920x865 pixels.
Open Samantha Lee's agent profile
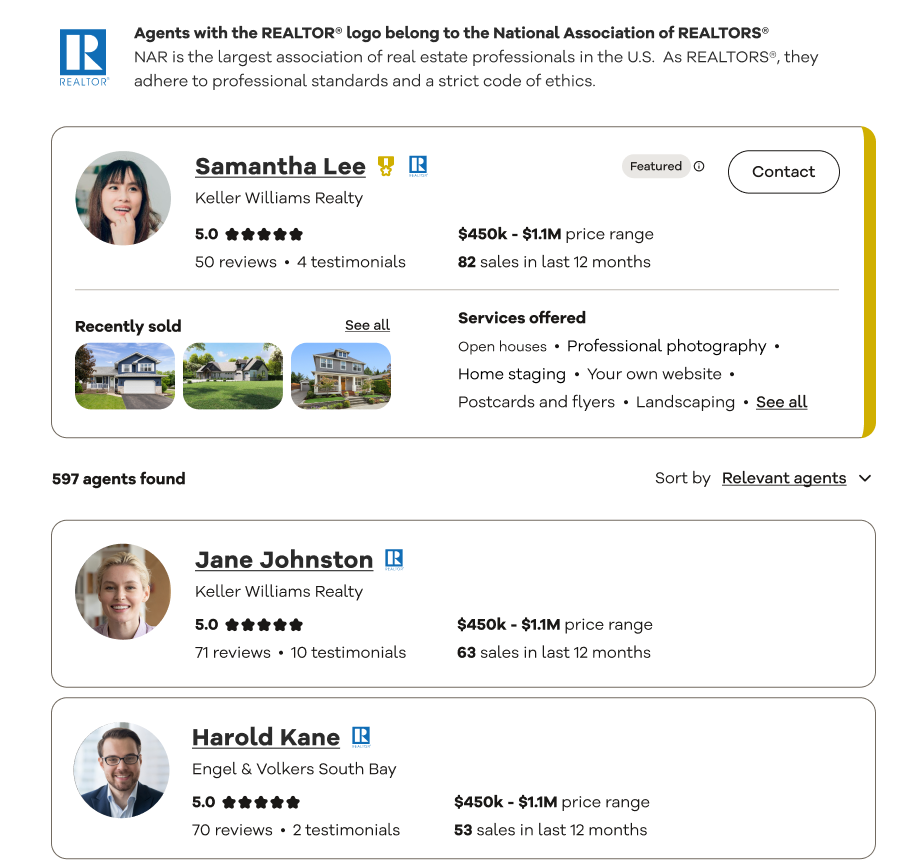click(280, 166)
